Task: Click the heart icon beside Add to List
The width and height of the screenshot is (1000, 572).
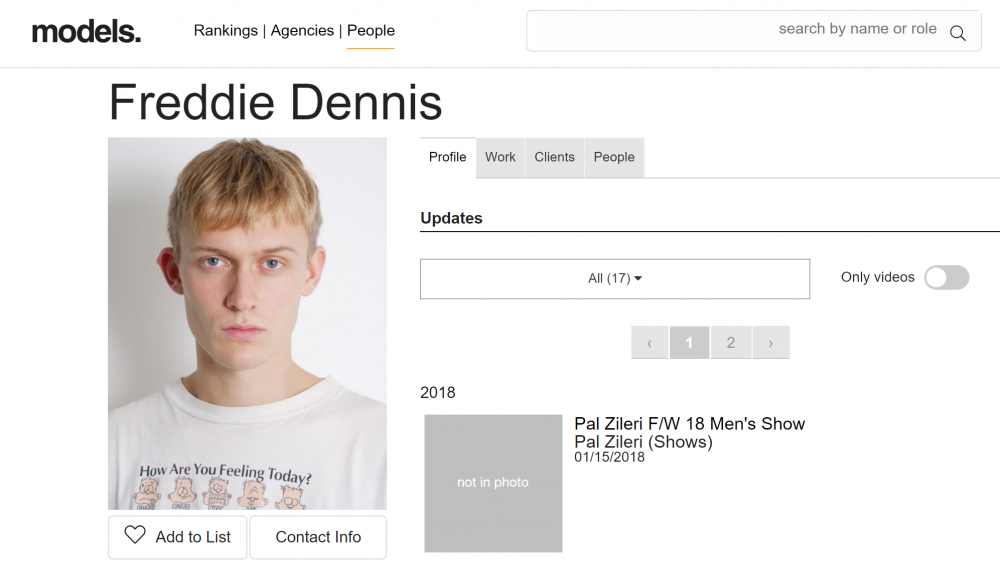Action: 135,534
